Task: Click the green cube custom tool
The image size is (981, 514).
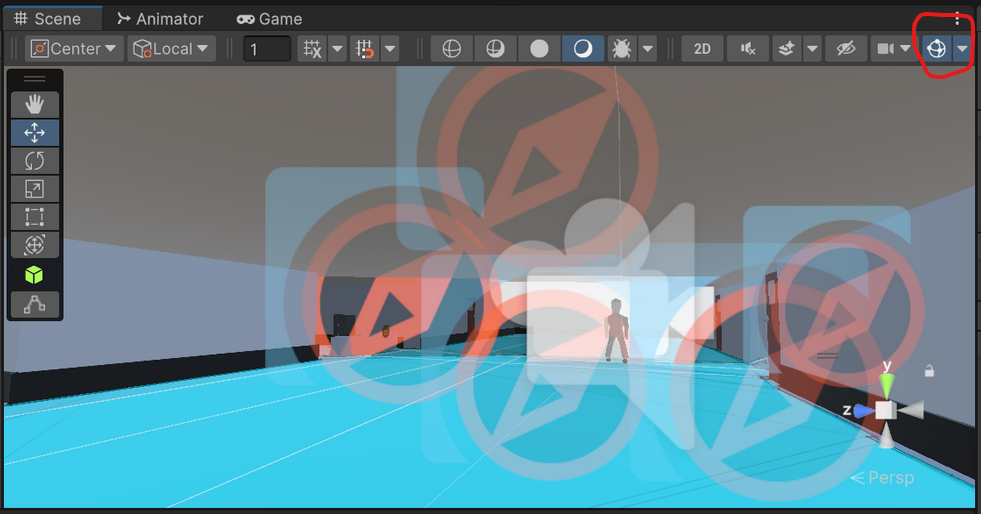Action: 34,275
